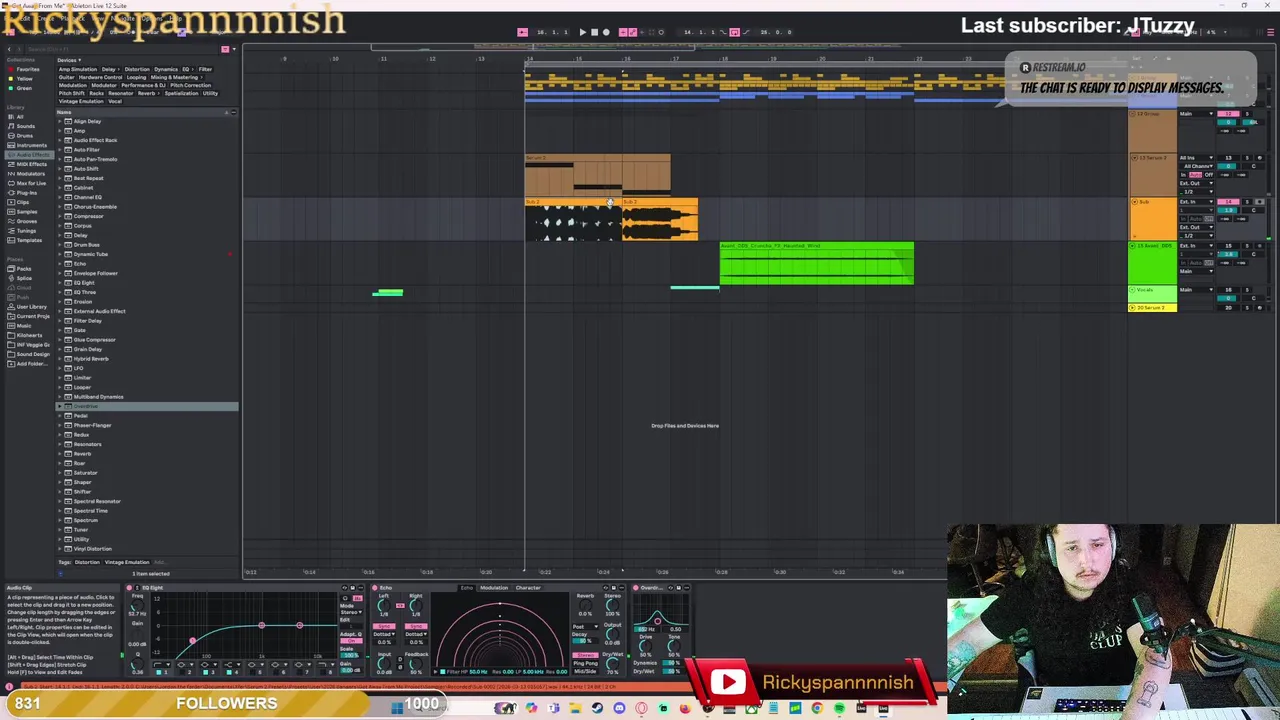1280x720 pixels.
Task: Click the EQ Eight Freq knob
Action: (x=137, y=607)
